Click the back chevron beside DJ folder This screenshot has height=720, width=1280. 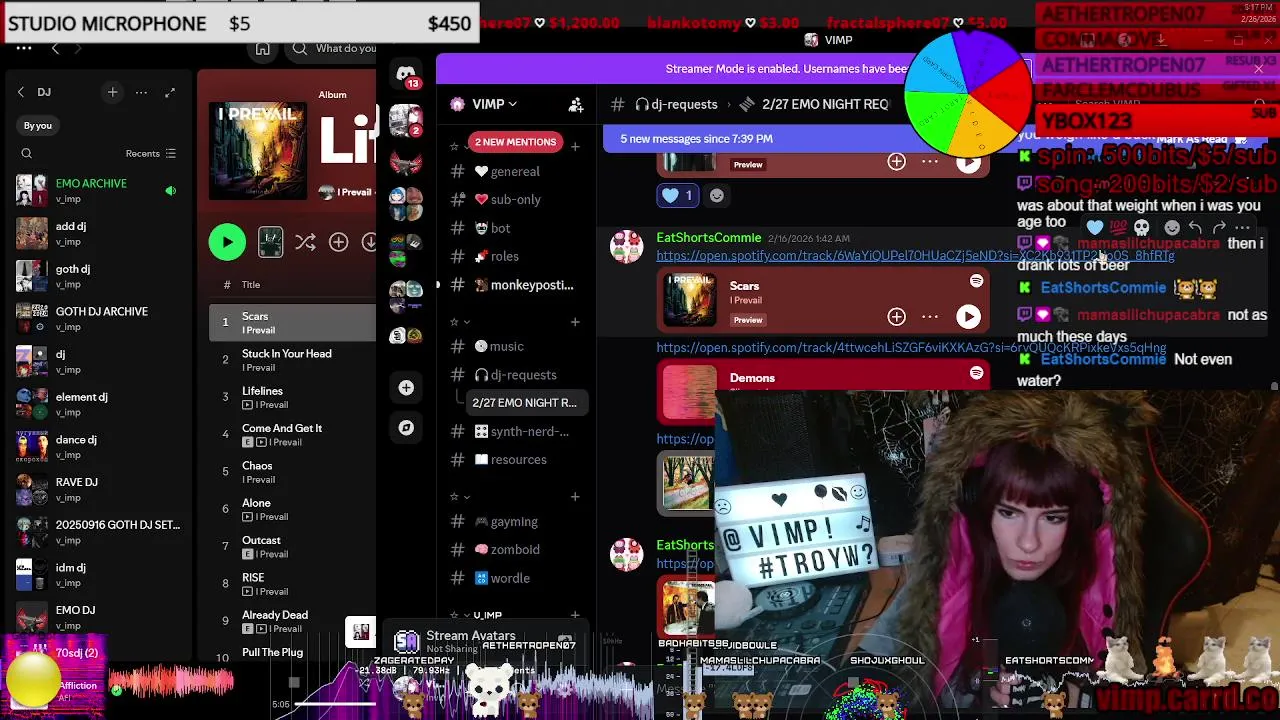coord(21,92)
